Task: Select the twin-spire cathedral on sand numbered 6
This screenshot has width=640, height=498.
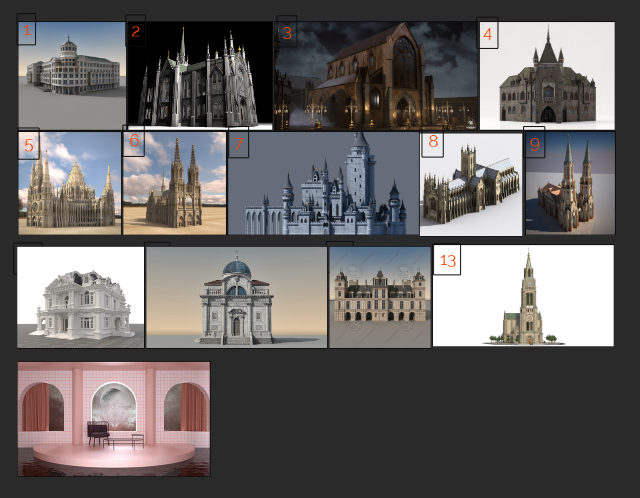Action: pyautogui.click(x=174, y=183)
